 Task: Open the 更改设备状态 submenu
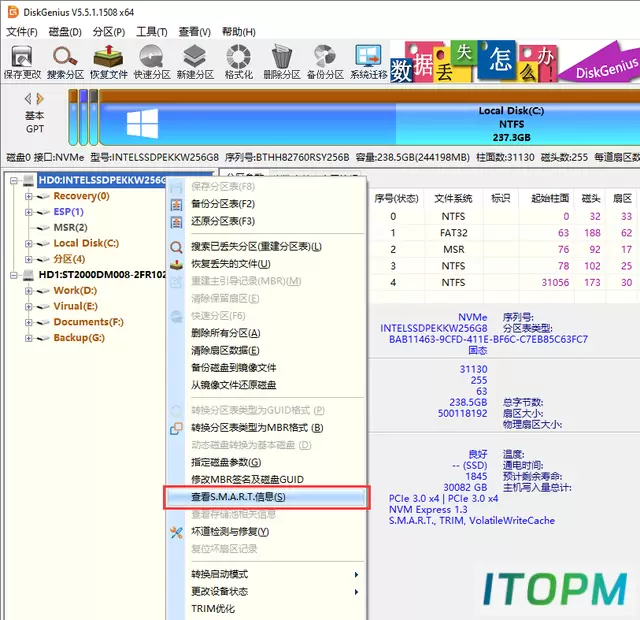click(x=266, y=592)
